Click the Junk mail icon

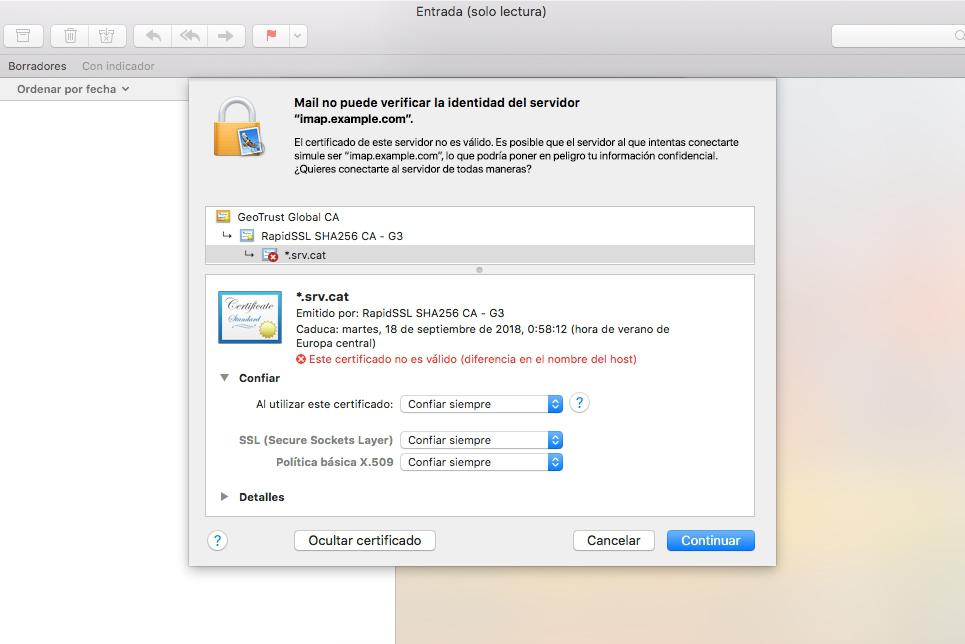point(106,36)
